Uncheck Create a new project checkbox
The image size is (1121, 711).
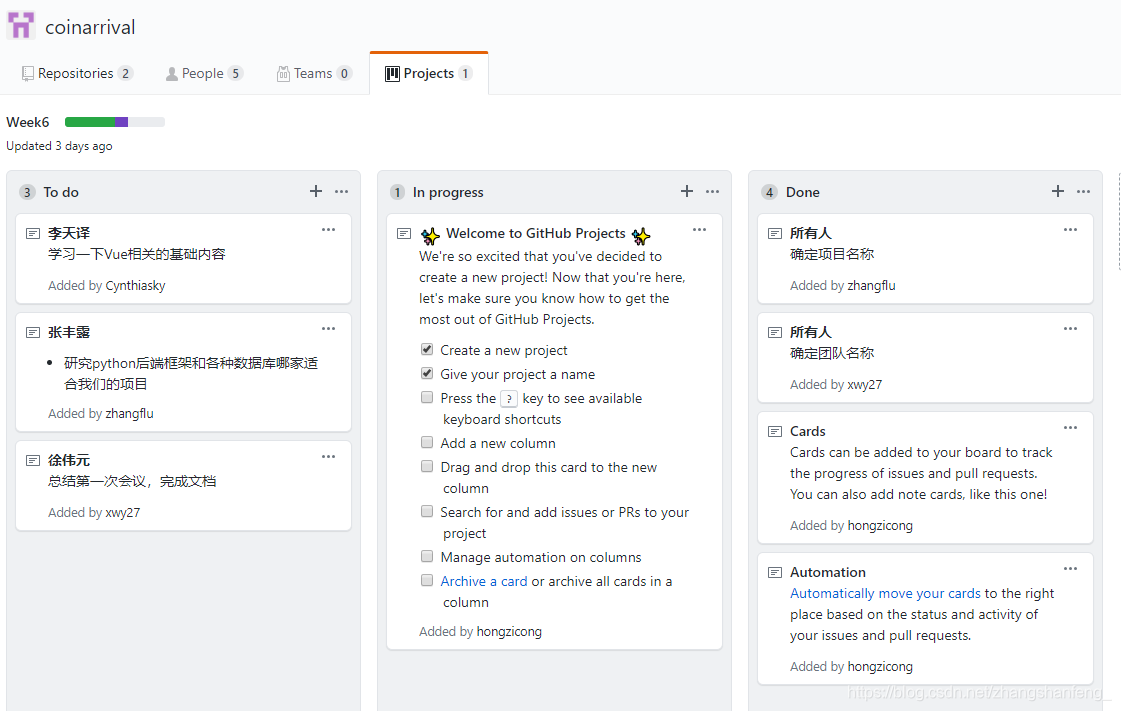click(427, 349)
